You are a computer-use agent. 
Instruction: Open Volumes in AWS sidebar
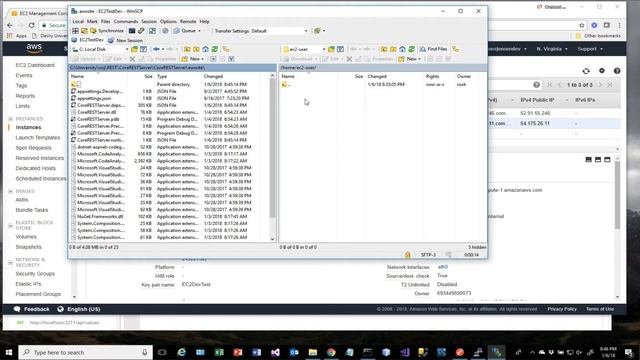[x=26, y=237]
